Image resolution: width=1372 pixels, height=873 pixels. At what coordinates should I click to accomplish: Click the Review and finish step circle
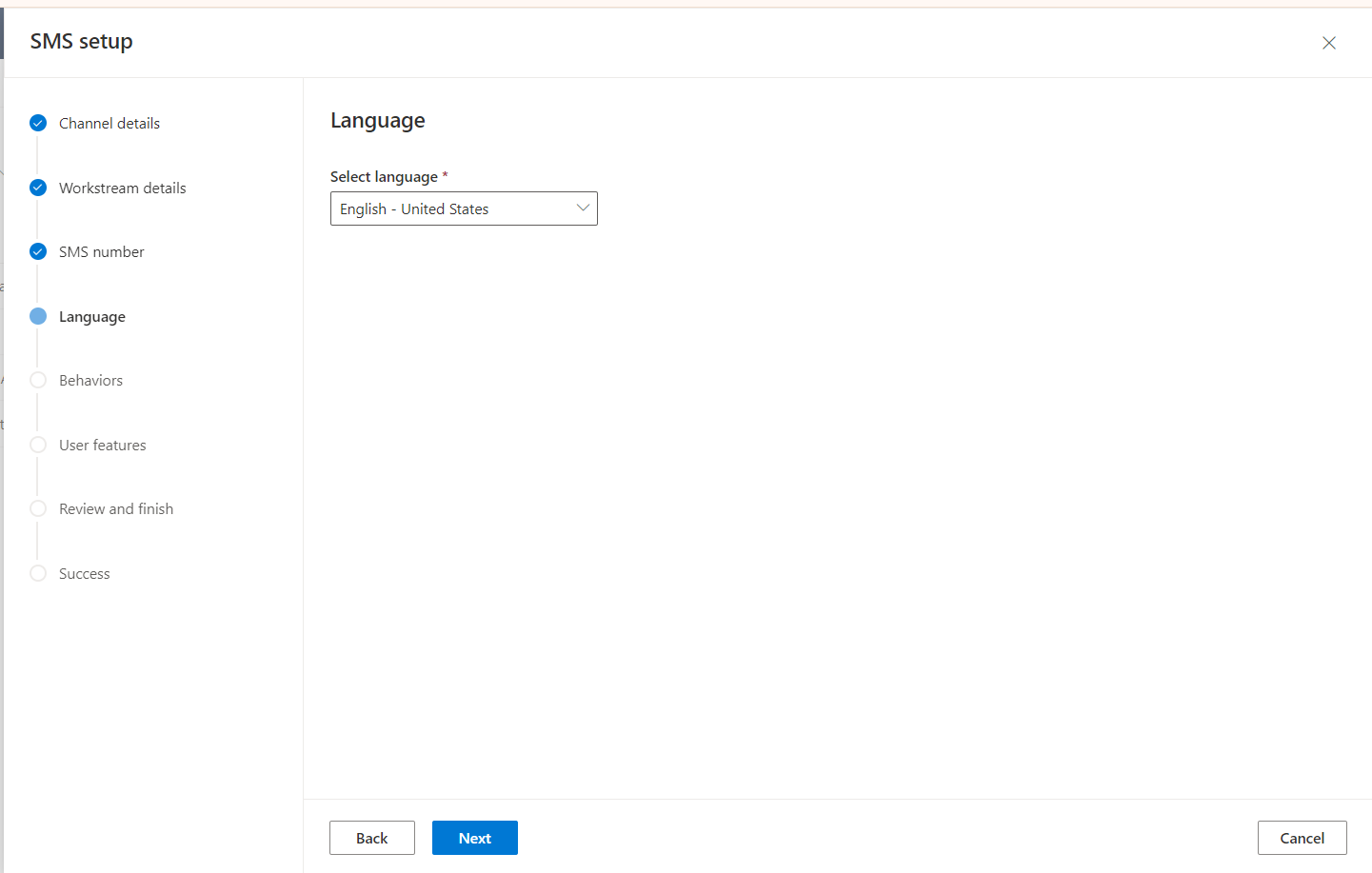click(x=38, y=508)
